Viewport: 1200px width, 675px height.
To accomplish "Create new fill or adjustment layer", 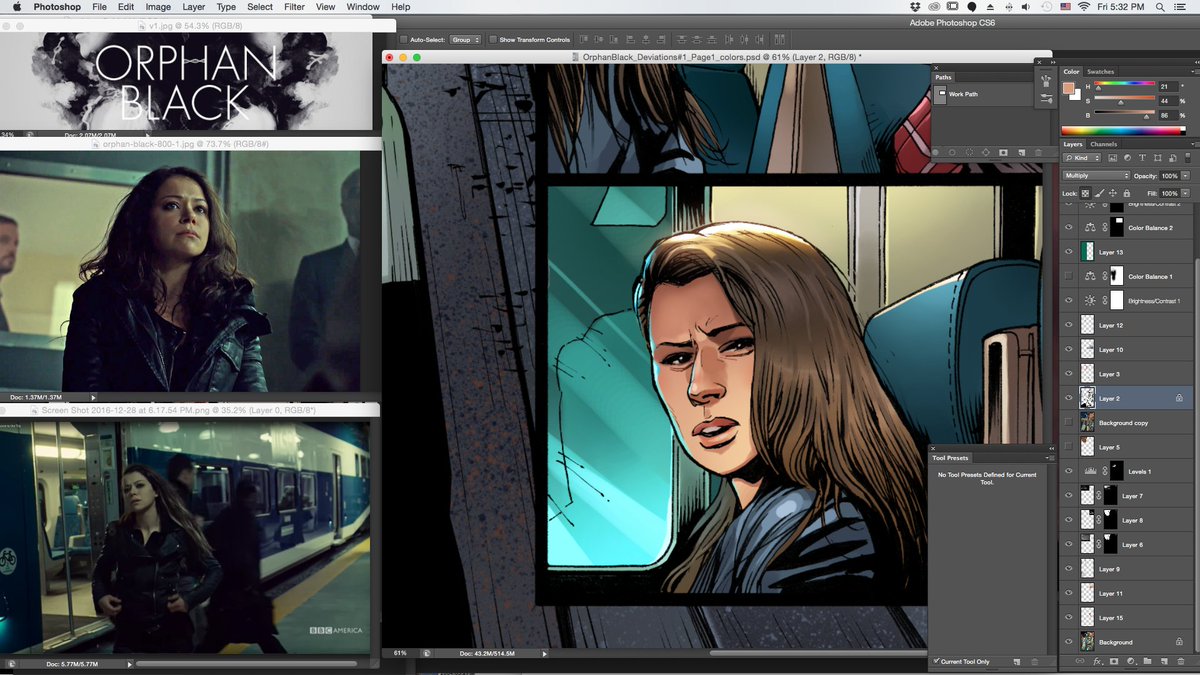I will click(1131, 661).
